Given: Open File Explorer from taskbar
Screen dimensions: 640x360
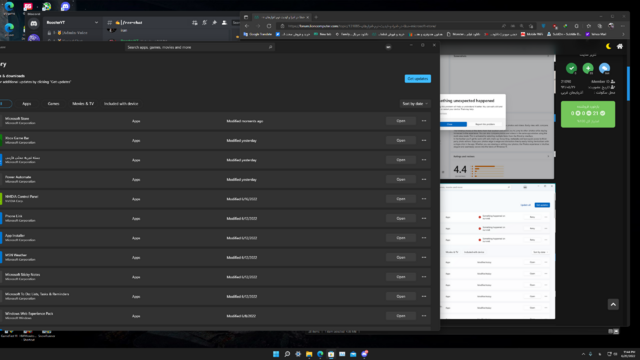Looking at the screenshot, I should [x=309, y=354].
